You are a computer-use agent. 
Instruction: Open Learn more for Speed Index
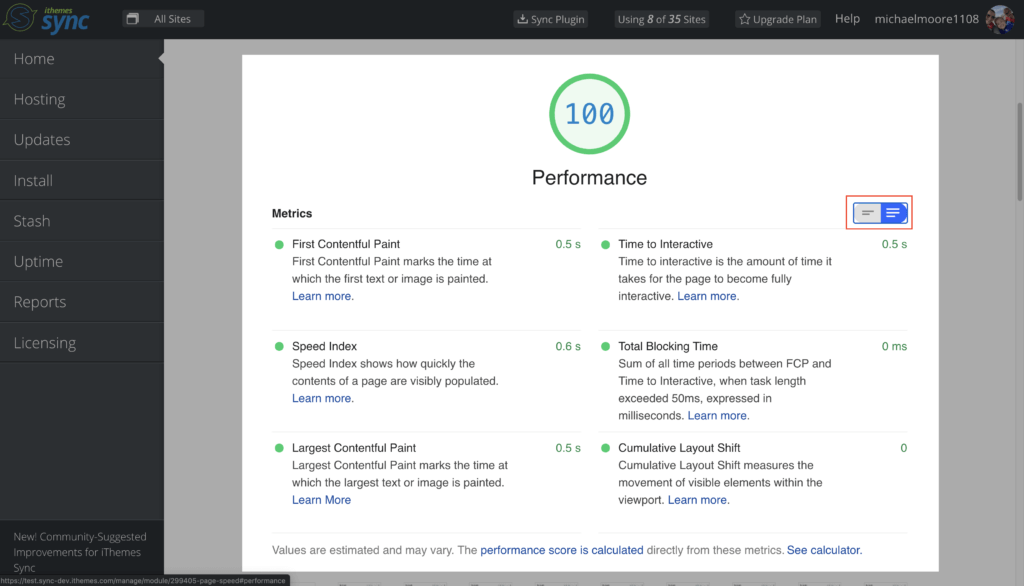click(x=323, y=398)
